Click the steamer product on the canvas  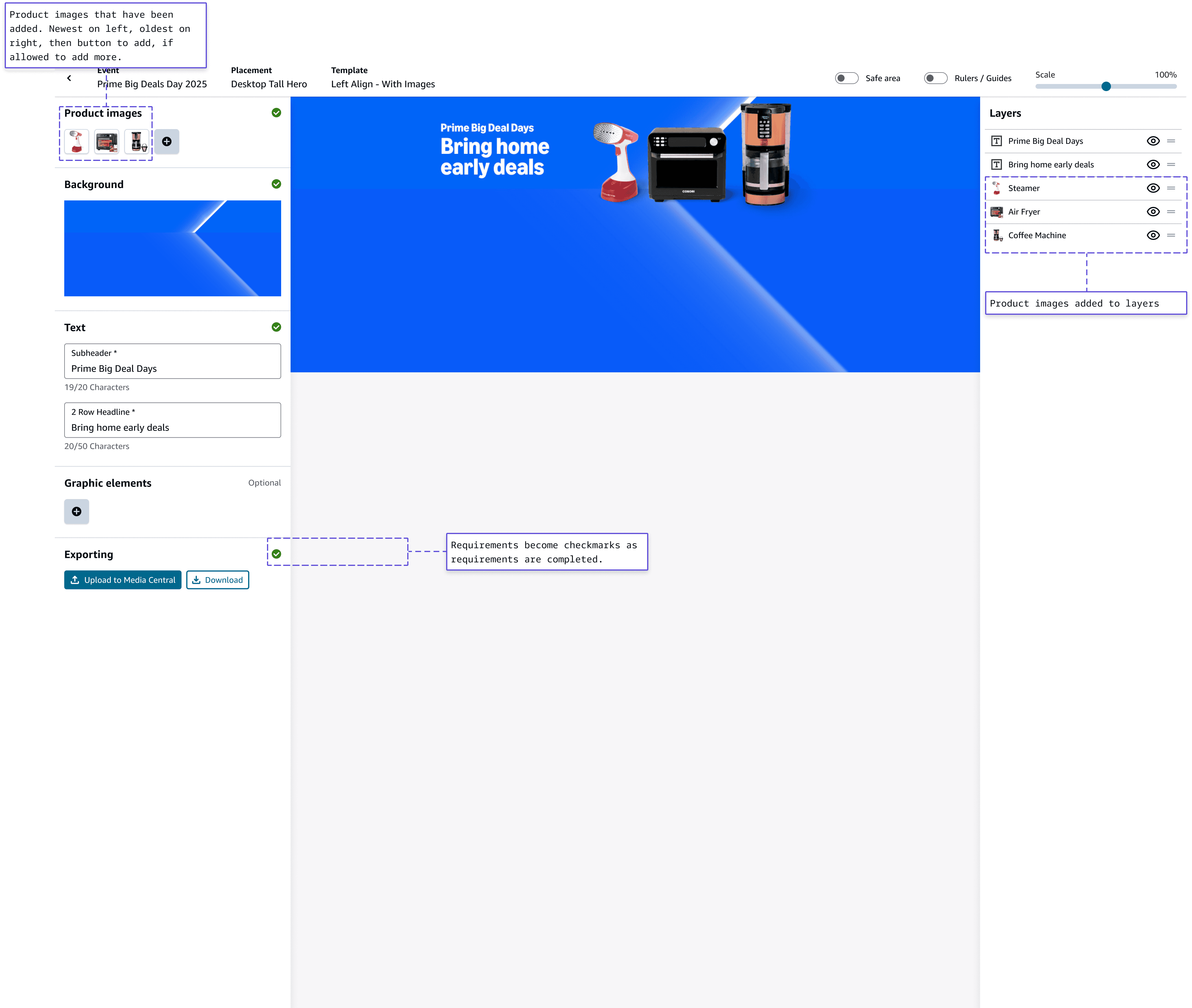click(x=617, y=162)
